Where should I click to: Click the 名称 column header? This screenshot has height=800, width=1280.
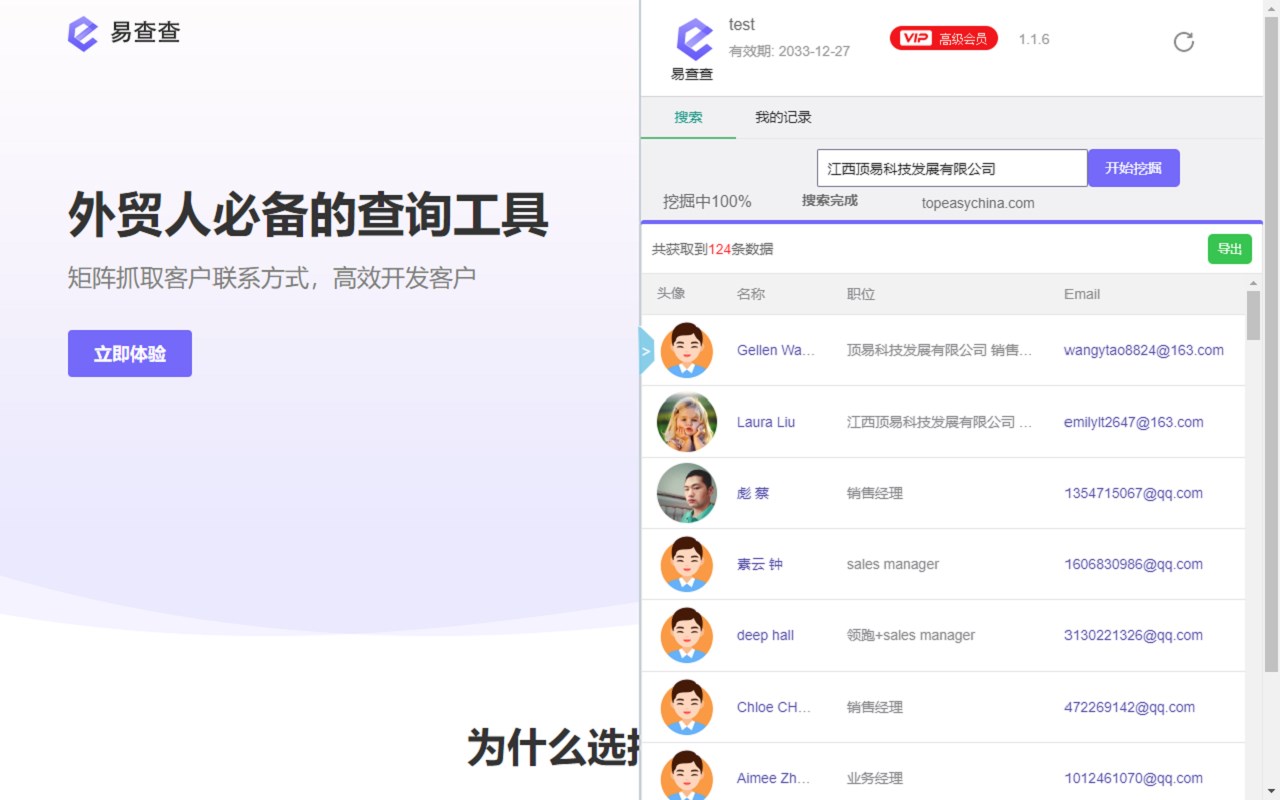[x=751, y=294]
